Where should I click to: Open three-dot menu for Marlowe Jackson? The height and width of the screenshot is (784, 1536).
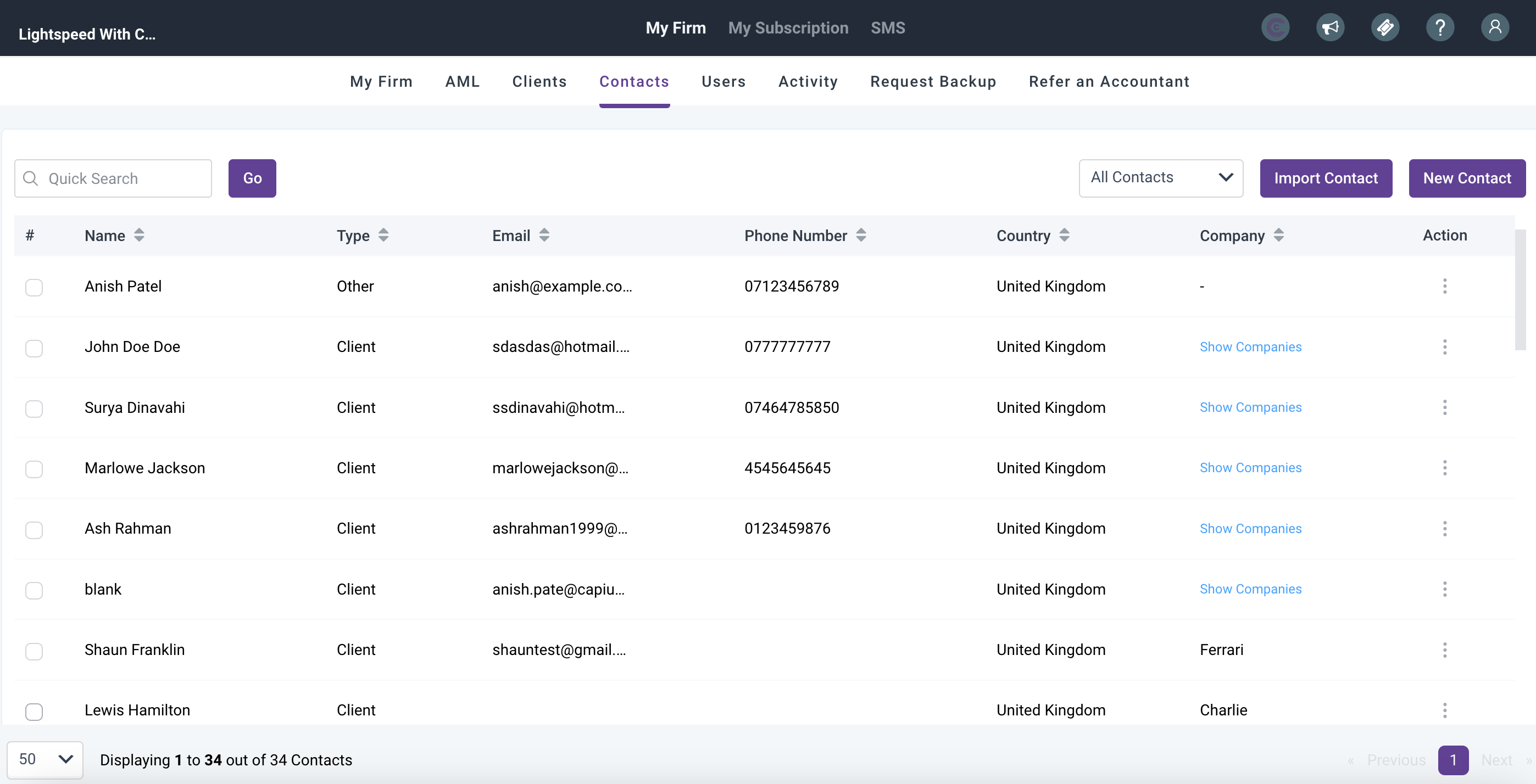click(x=1444, y=468)
